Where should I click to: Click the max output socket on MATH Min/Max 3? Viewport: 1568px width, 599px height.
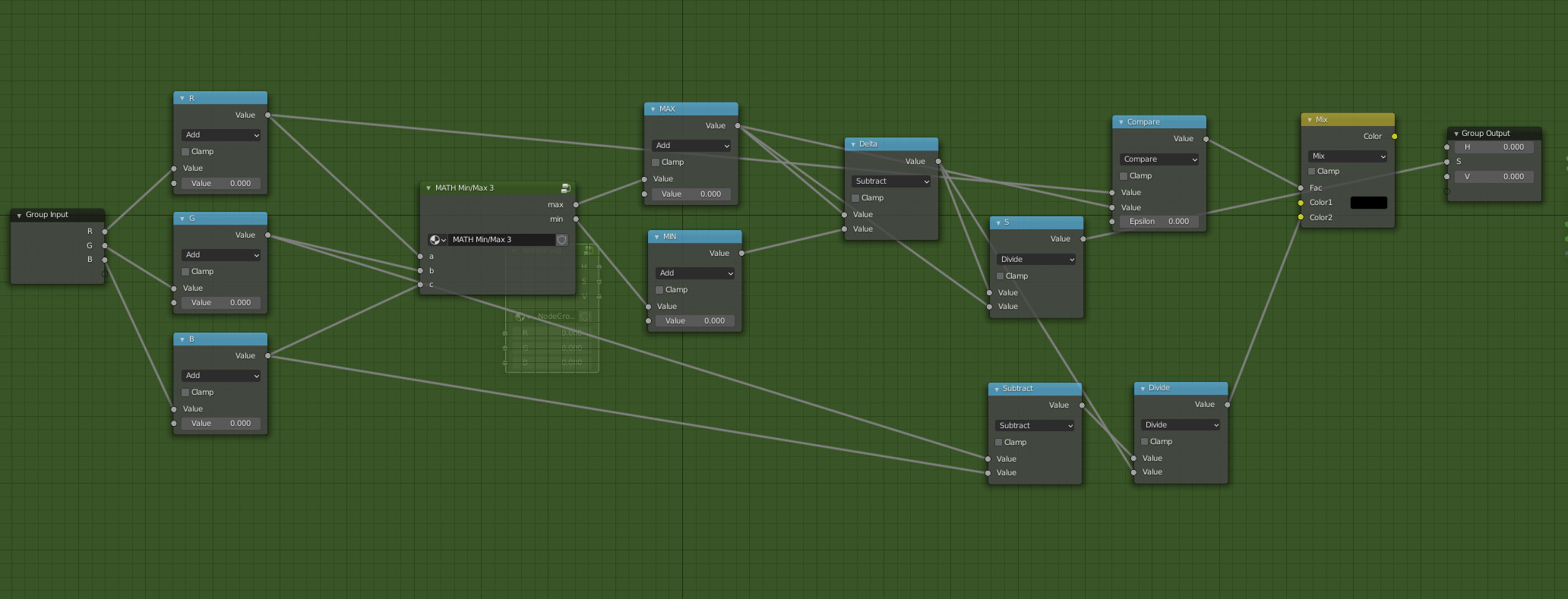tap(576, 205)
